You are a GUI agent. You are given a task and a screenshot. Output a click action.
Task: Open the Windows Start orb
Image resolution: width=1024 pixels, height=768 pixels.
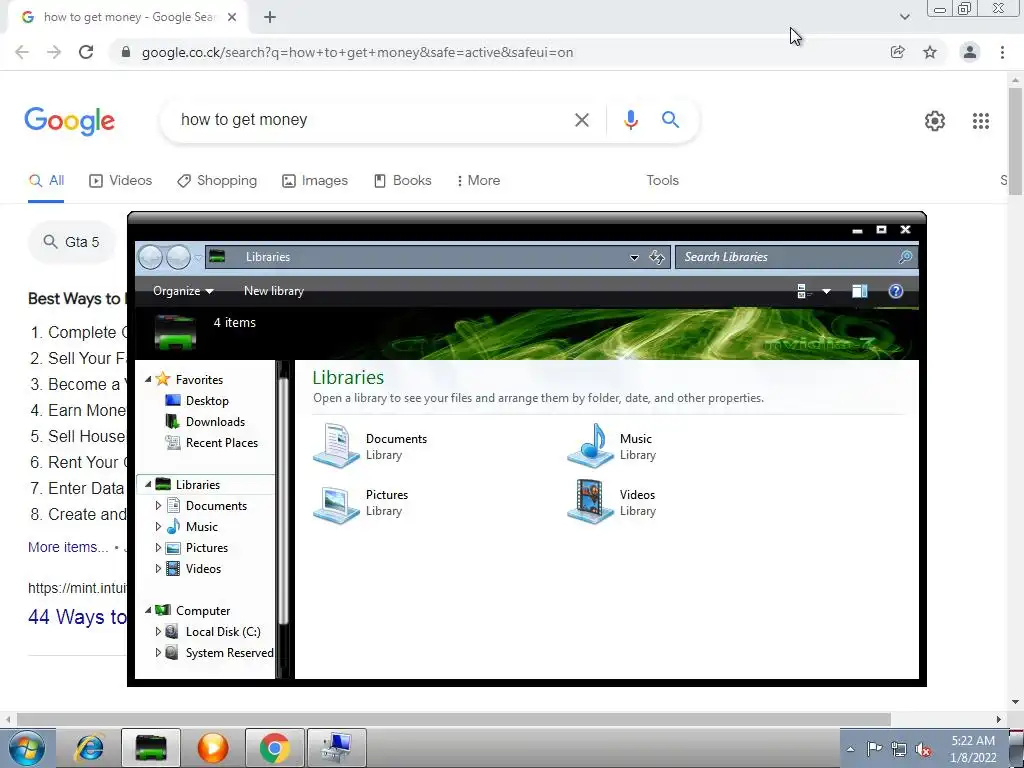[x=27, y=748]
